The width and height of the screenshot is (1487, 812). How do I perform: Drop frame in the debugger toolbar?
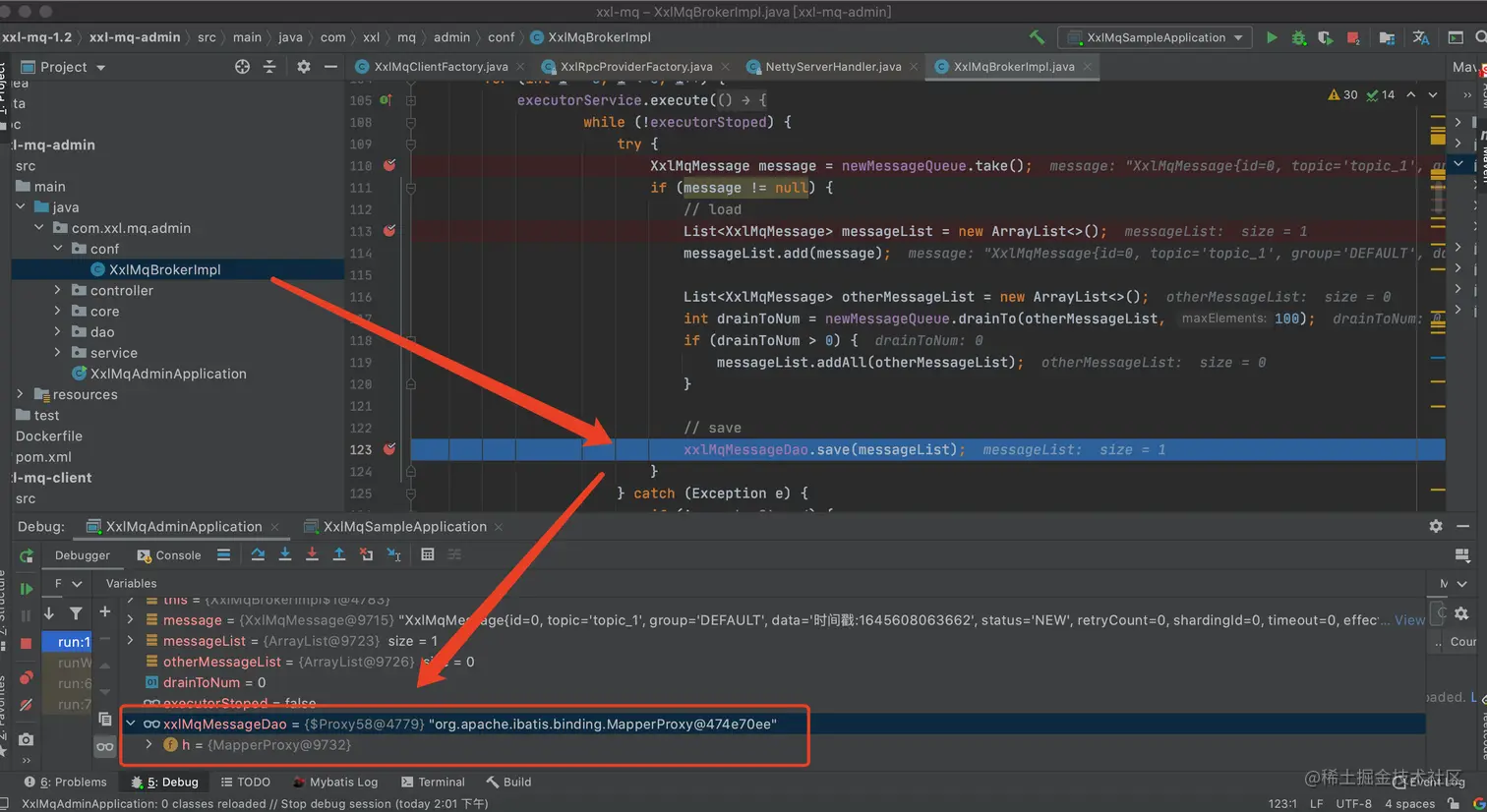coord(366,554)
